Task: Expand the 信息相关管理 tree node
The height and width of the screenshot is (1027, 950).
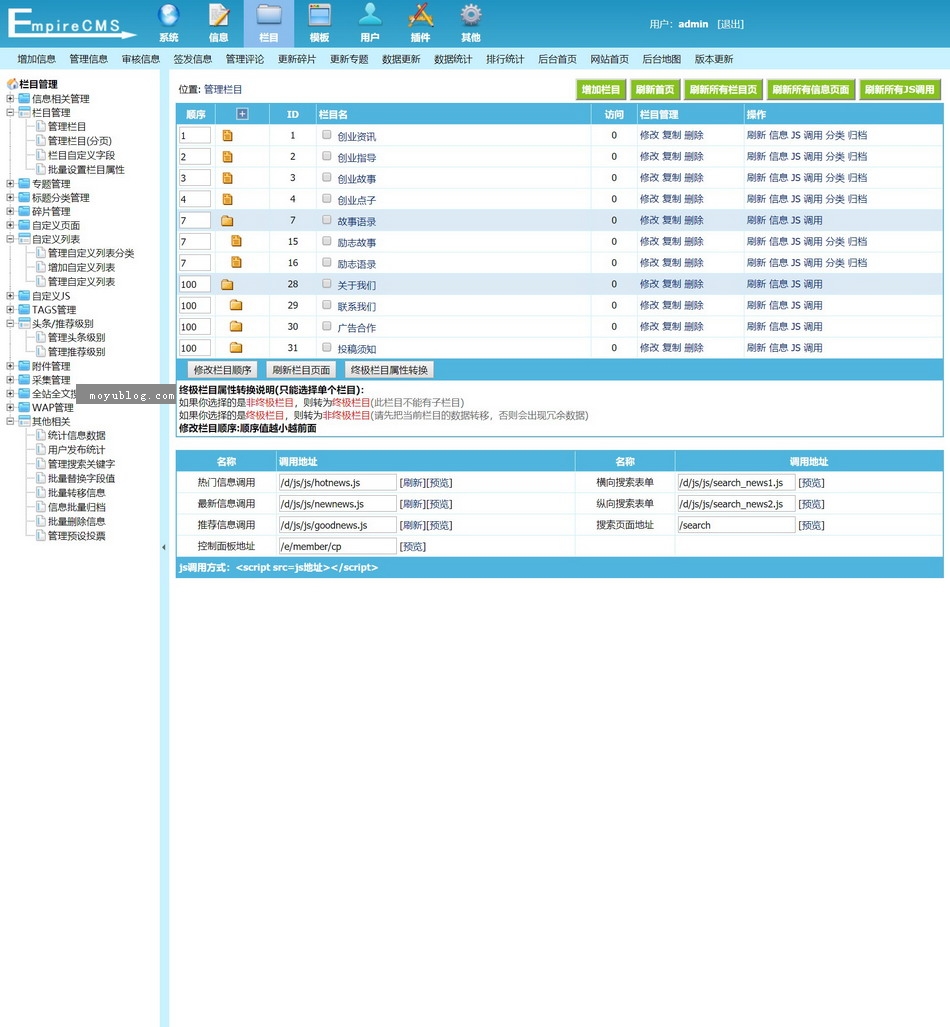Action: click(x=10, y=99)
